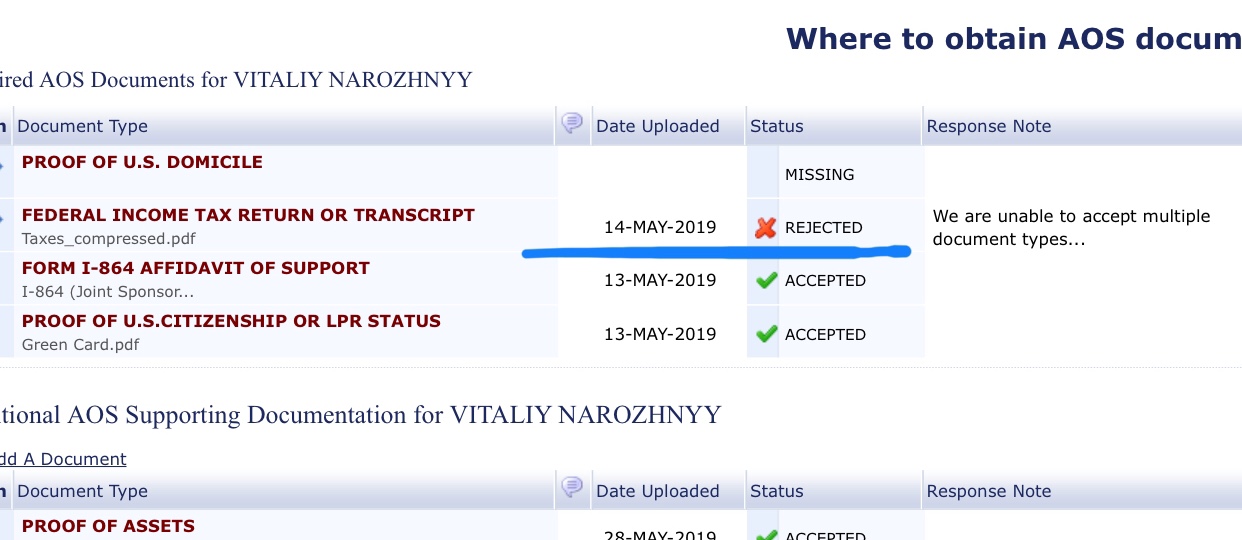Viewport: 1242px width, 540px height.
Task: Click the I-864 (Joint Sponsor... file name
Action: 108,293
